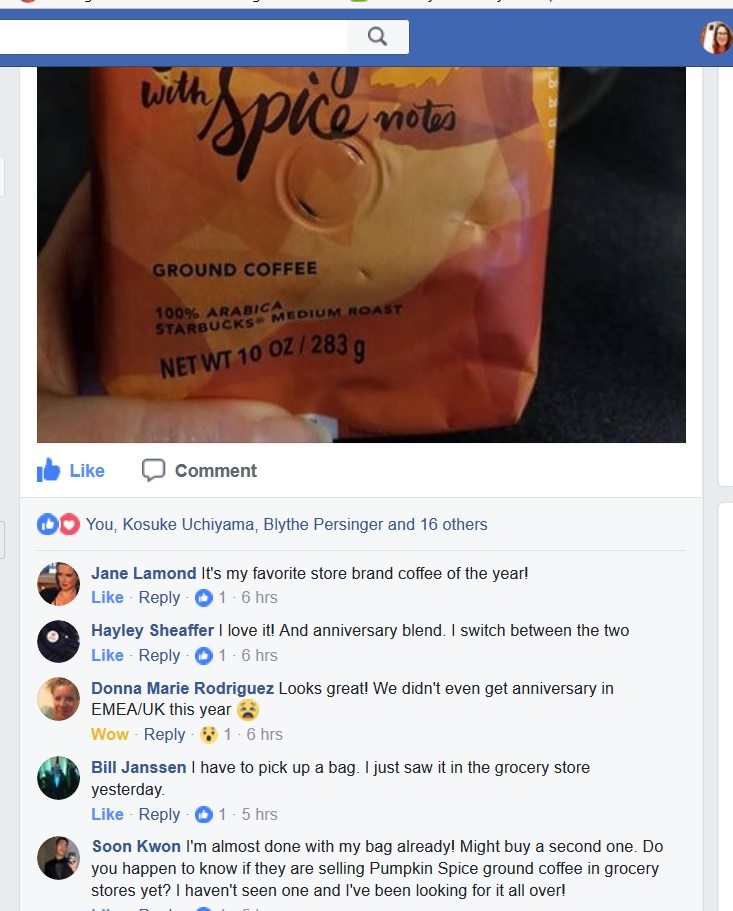Reply to Bill Janssen's comment
The height and width of the screenshot is (911, 733).
pyautogui.click(x=159, y=815)
